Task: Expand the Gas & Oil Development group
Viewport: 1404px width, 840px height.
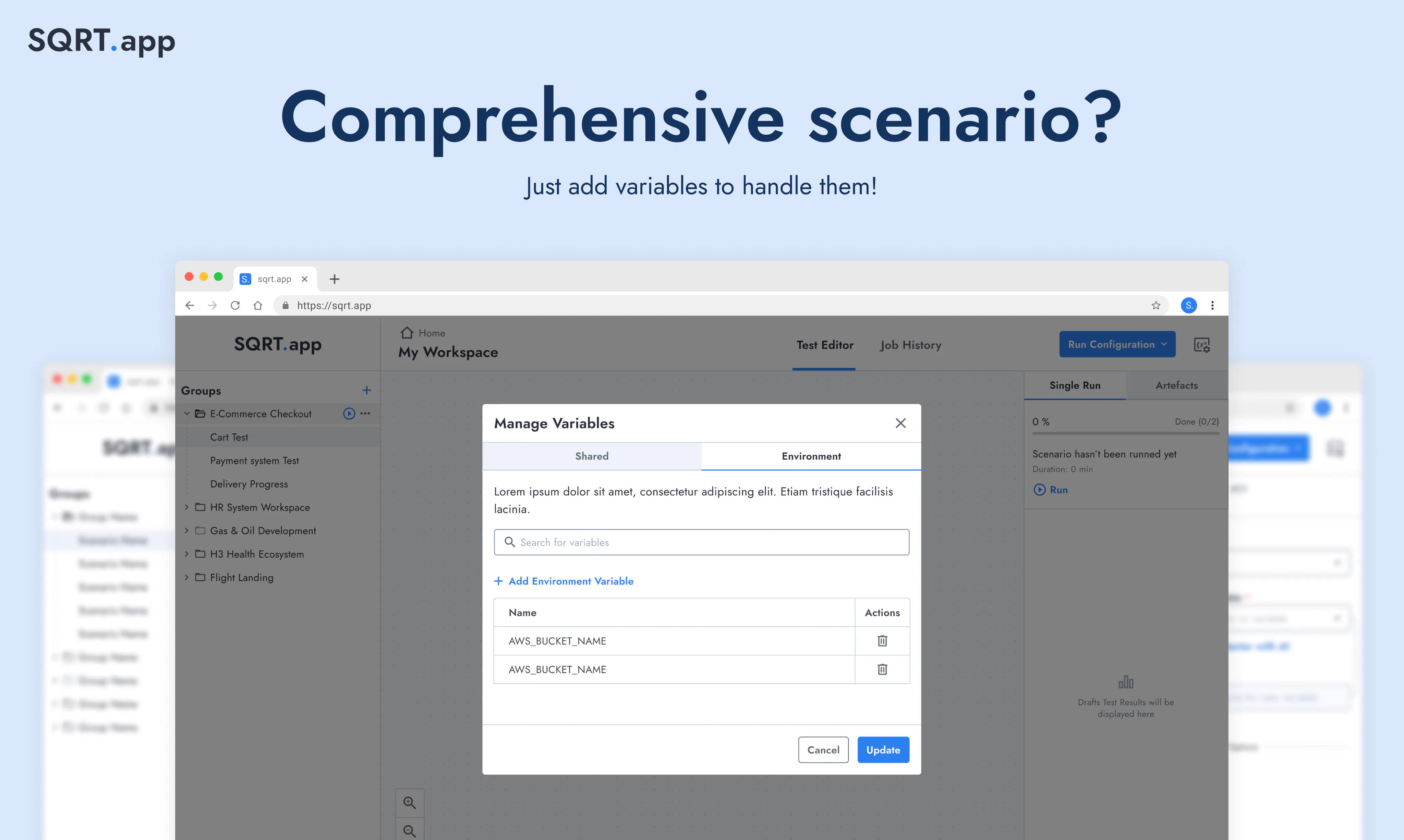Action: [186, 531]
